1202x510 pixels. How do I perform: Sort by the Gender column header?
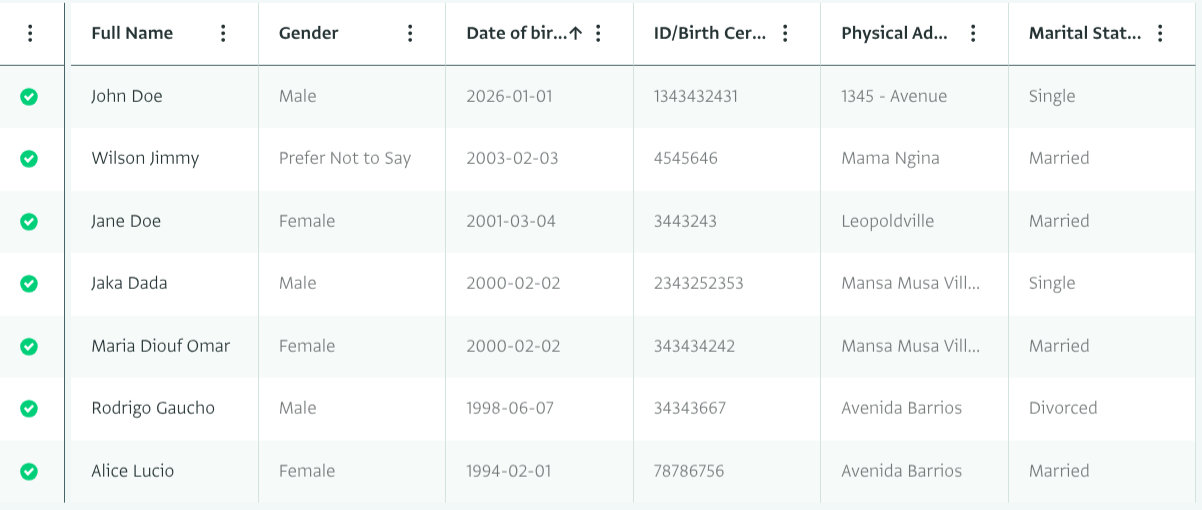click(308, 33)
